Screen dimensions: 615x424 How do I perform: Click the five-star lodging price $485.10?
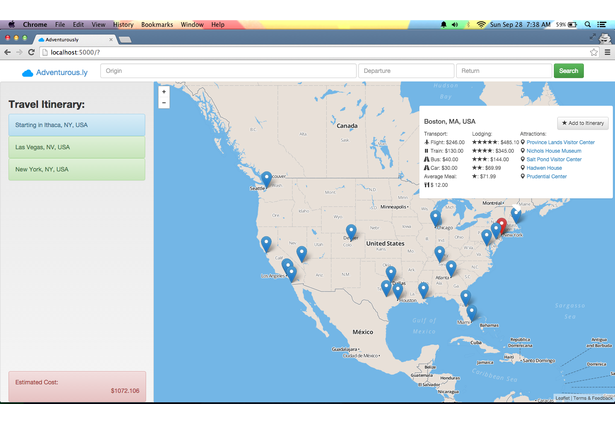coord(495,142)
